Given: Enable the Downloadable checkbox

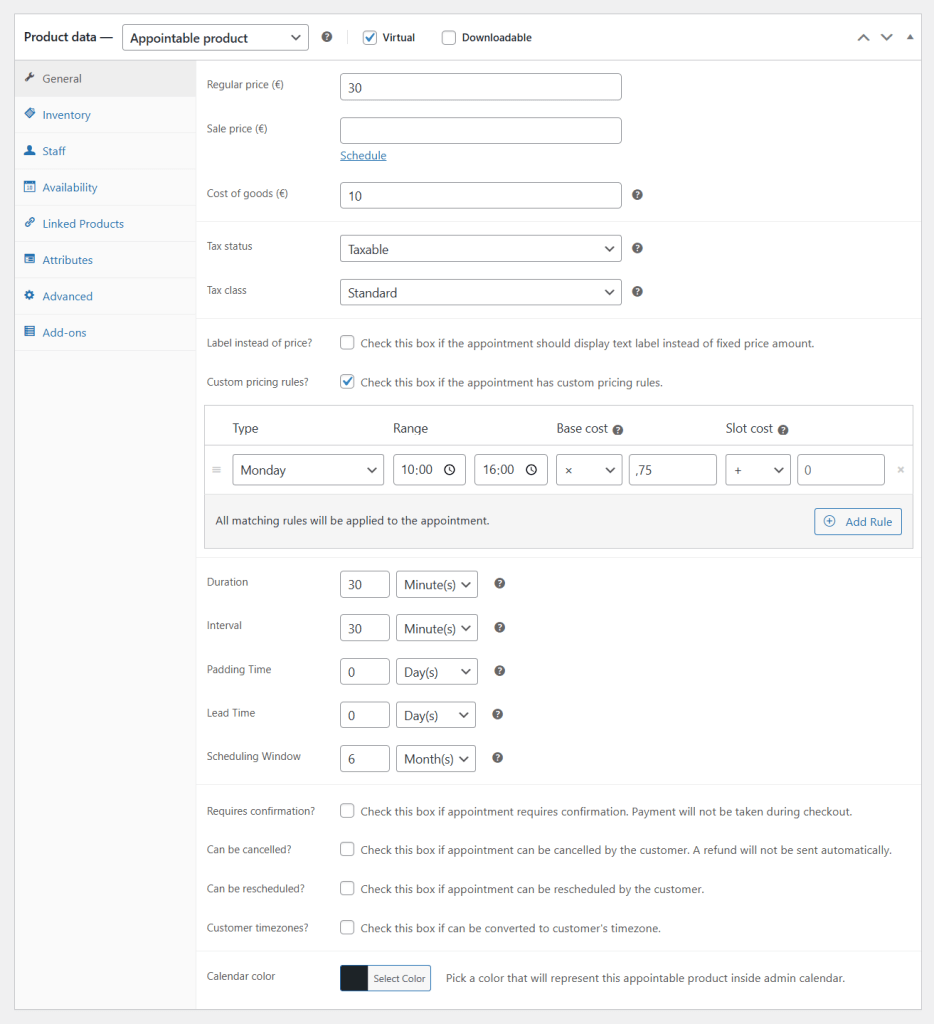Looking at the screenshot, I should point(449,38).
